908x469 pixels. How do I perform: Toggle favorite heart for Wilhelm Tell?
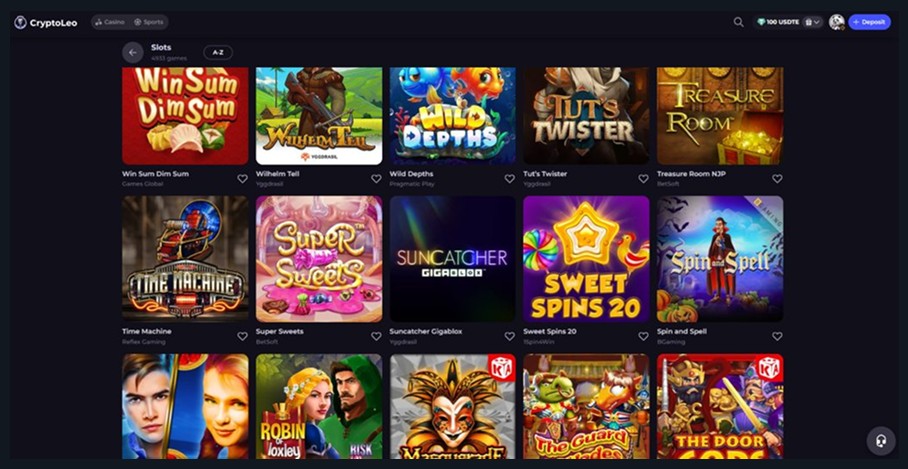[376, 179]
